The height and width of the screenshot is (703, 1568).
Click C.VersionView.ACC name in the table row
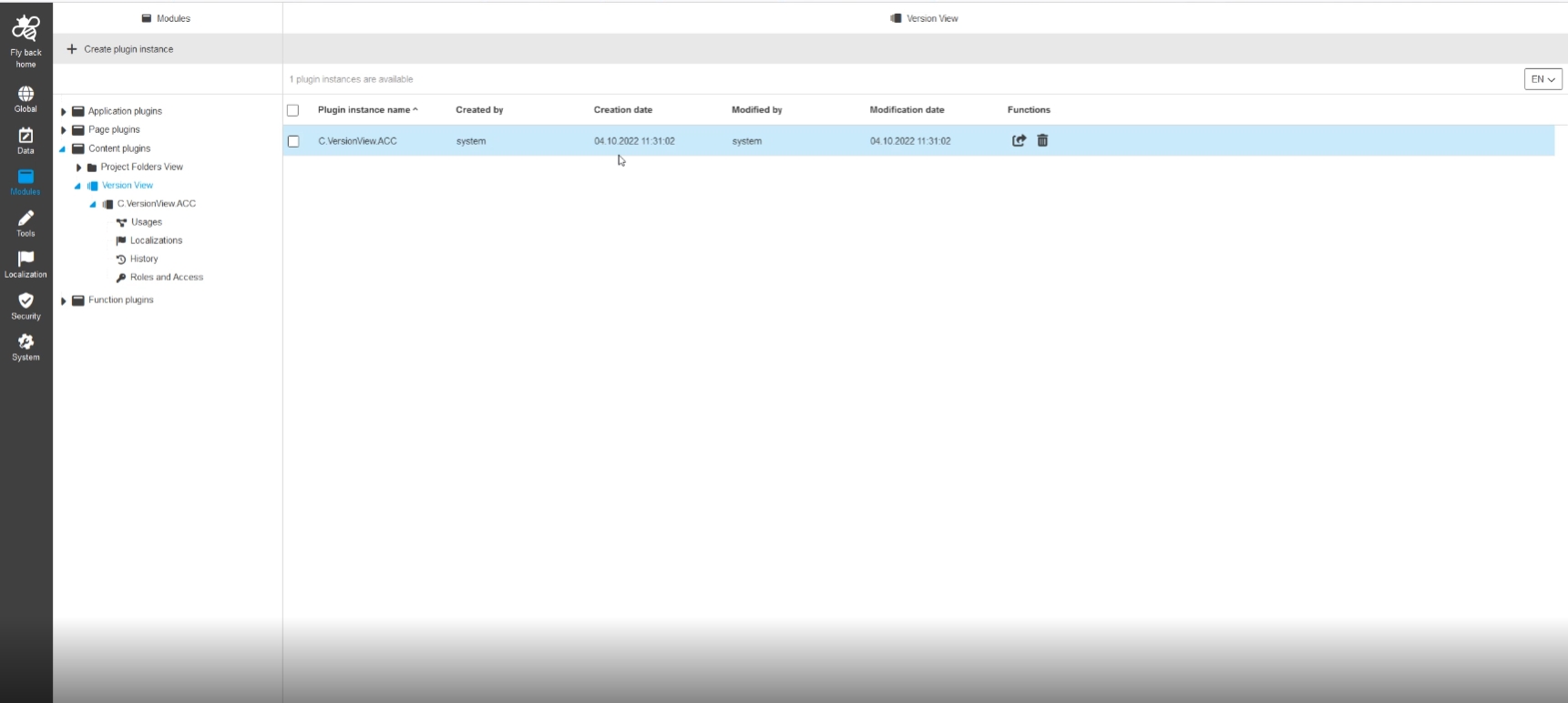(x=357, y=141)
